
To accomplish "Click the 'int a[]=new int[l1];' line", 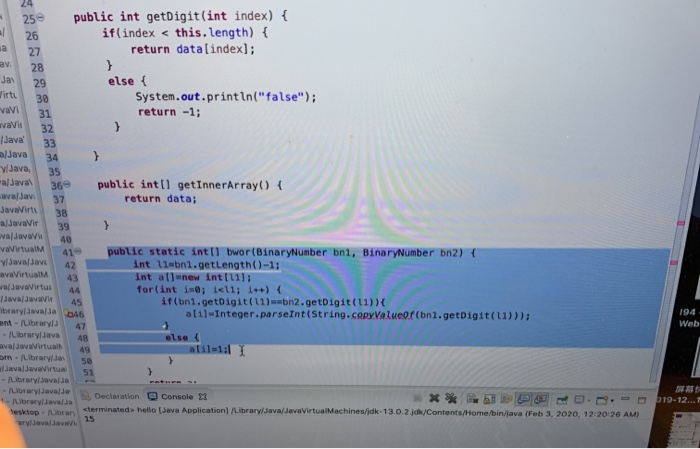I will pos(193,277).
